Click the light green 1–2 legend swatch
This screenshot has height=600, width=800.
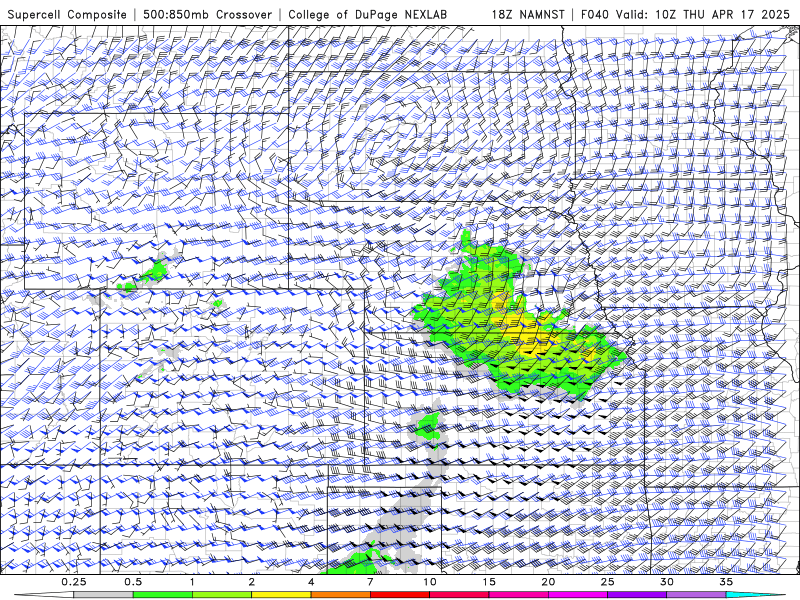[x=222, y=595]
